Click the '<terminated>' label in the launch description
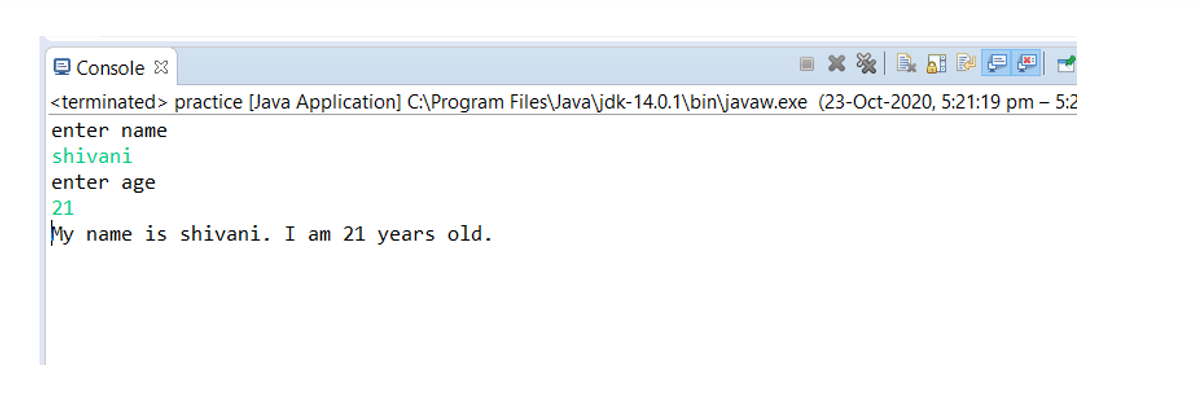The width and height of the screenshot is (1200, 402). coord(110,102)
